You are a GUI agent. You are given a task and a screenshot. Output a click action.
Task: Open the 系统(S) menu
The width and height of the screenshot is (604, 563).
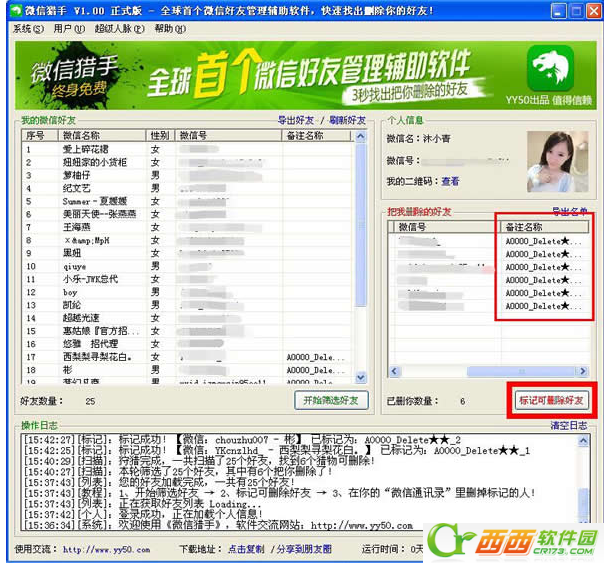tap(28, 29)
